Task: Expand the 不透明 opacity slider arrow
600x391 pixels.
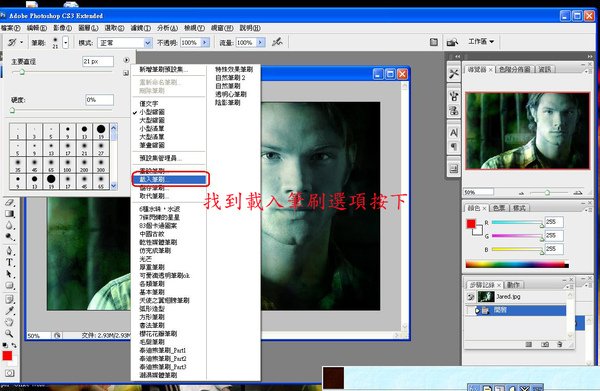Action: pos(205,42)
